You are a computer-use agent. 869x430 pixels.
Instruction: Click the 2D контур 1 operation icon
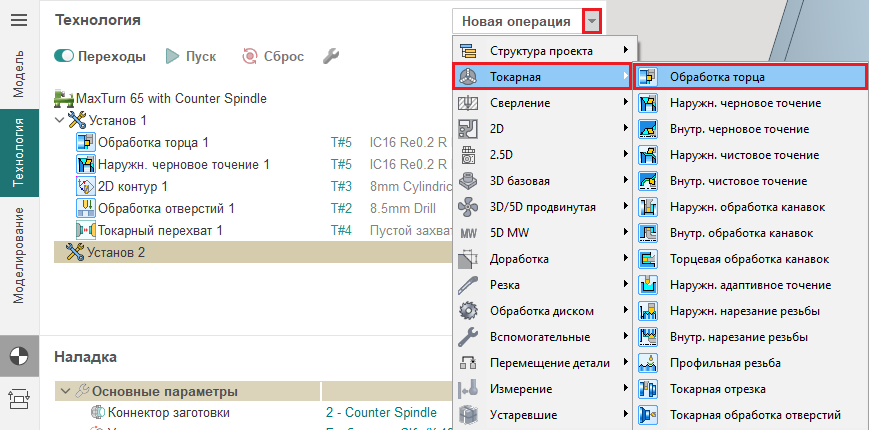[x=86, y=186]
